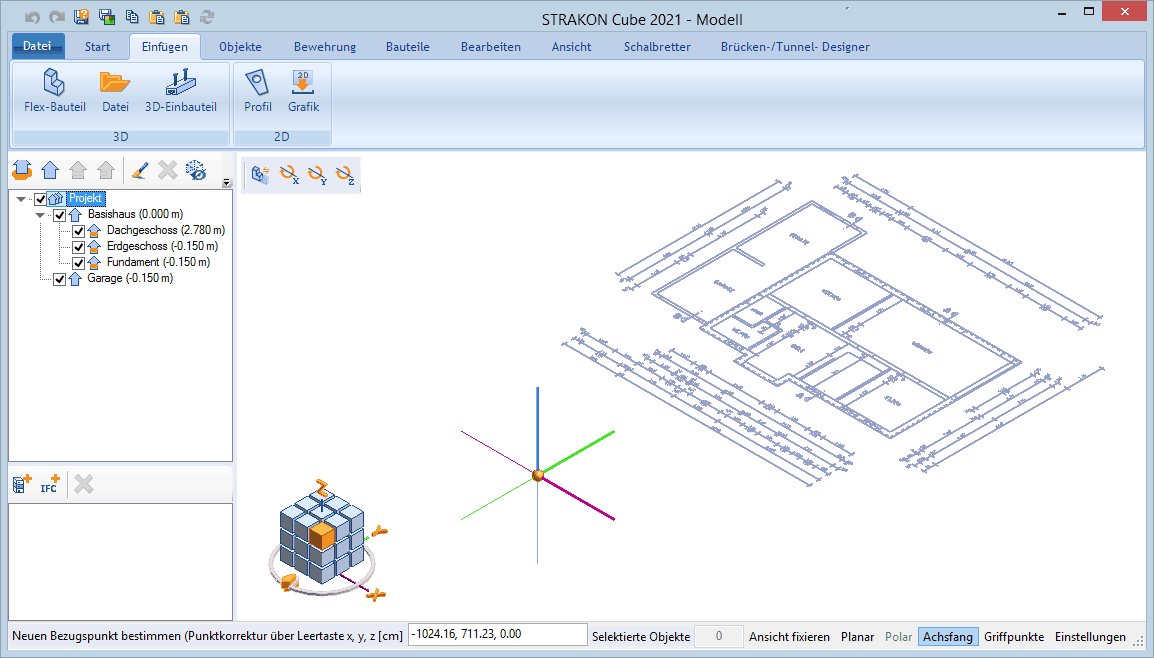The height and width of the screenshot is (658, 1154).
Task: Select Dachgeschoss (2.780 m) in the tree
Action: tap(166, 230)
